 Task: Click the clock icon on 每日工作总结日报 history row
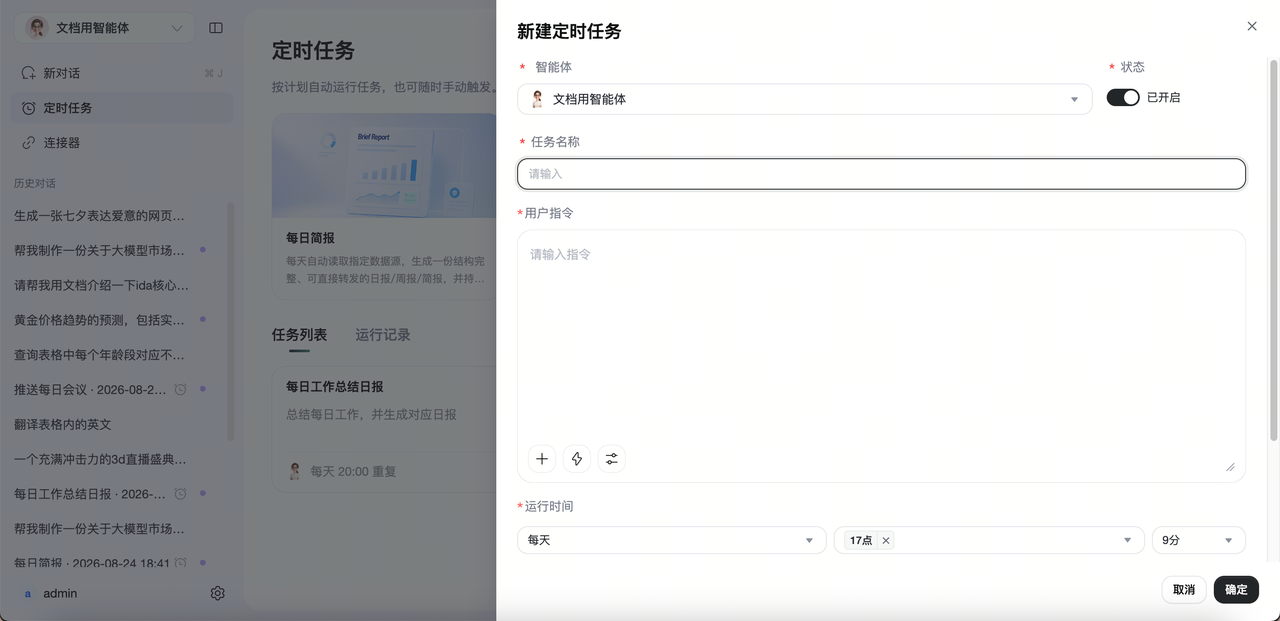[181, 494]
